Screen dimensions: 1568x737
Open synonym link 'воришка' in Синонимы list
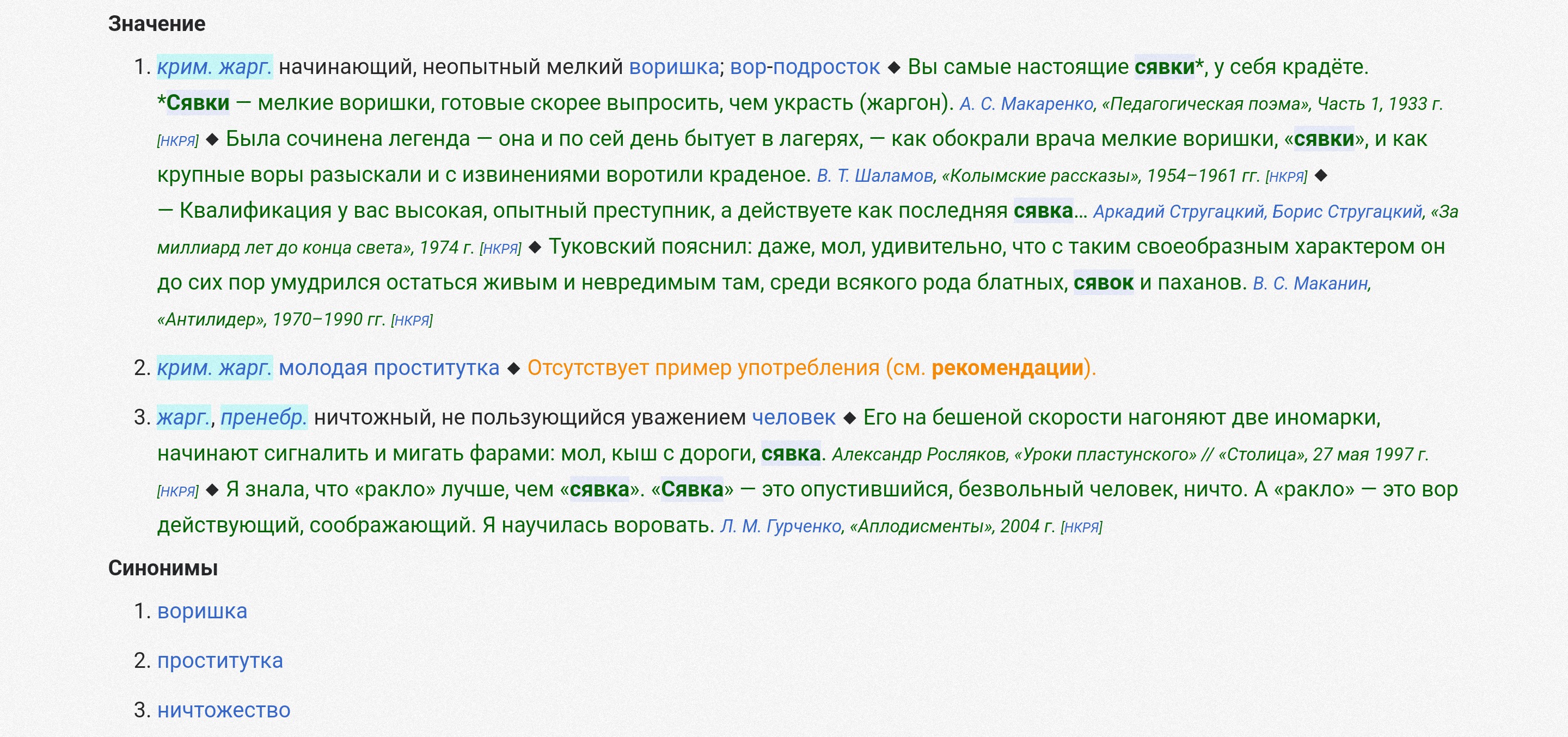pos(202,611)
